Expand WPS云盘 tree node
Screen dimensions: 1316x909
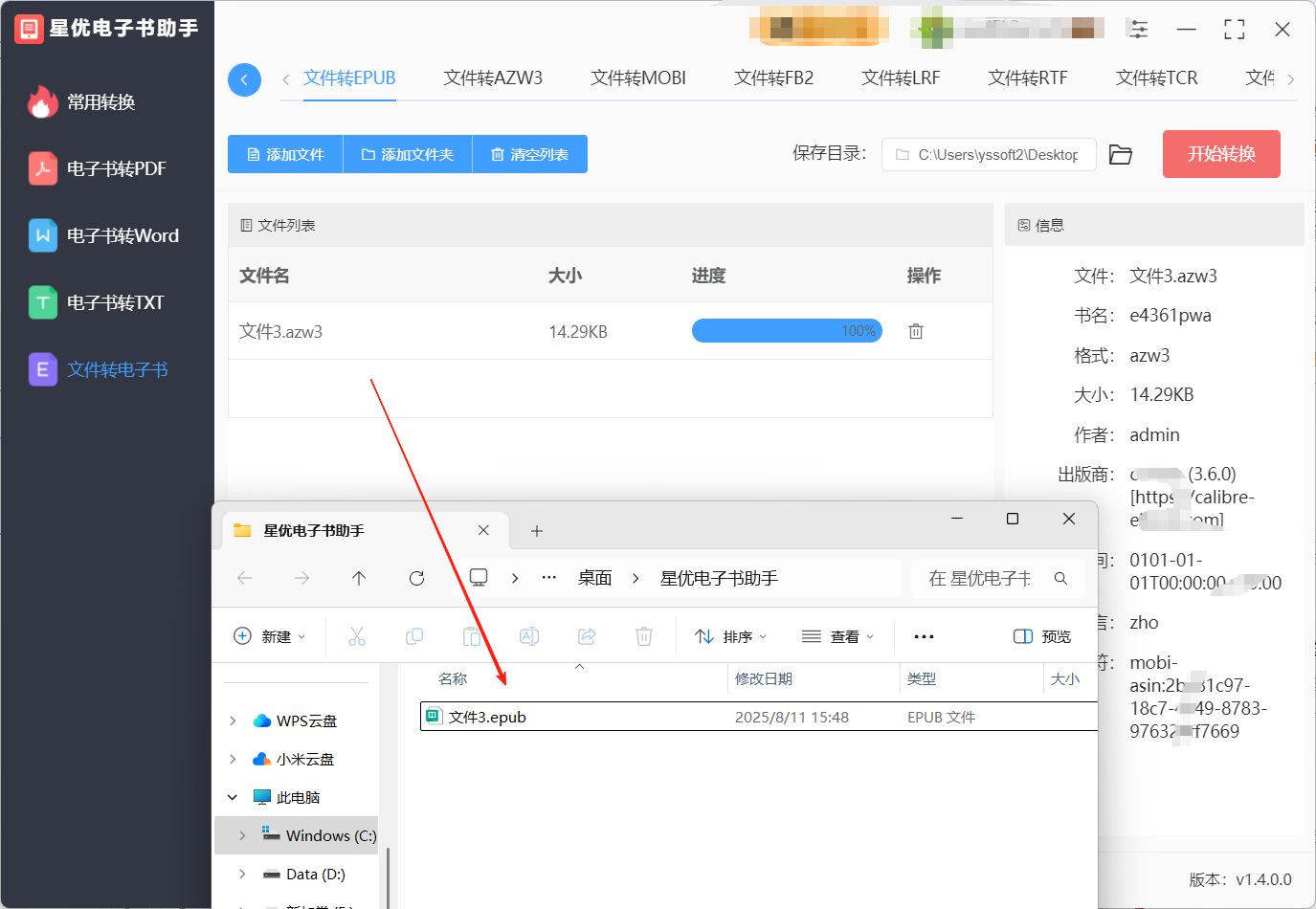click(x=233, y=721)
